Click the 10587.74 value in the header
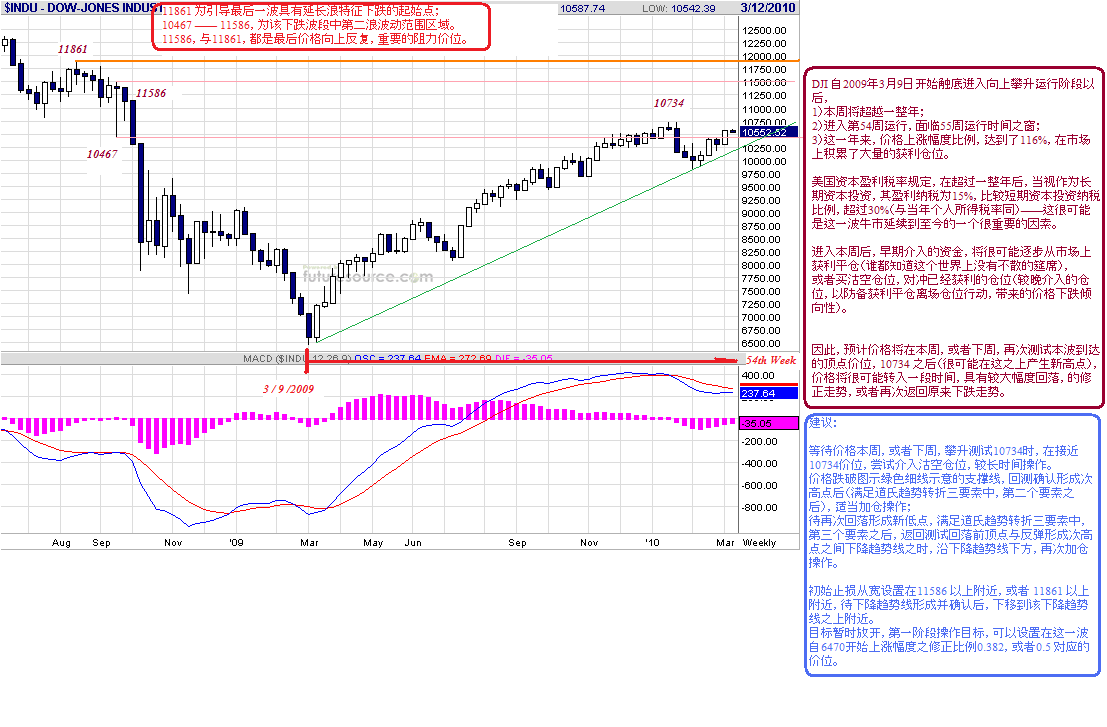 [x=582, y=8]
